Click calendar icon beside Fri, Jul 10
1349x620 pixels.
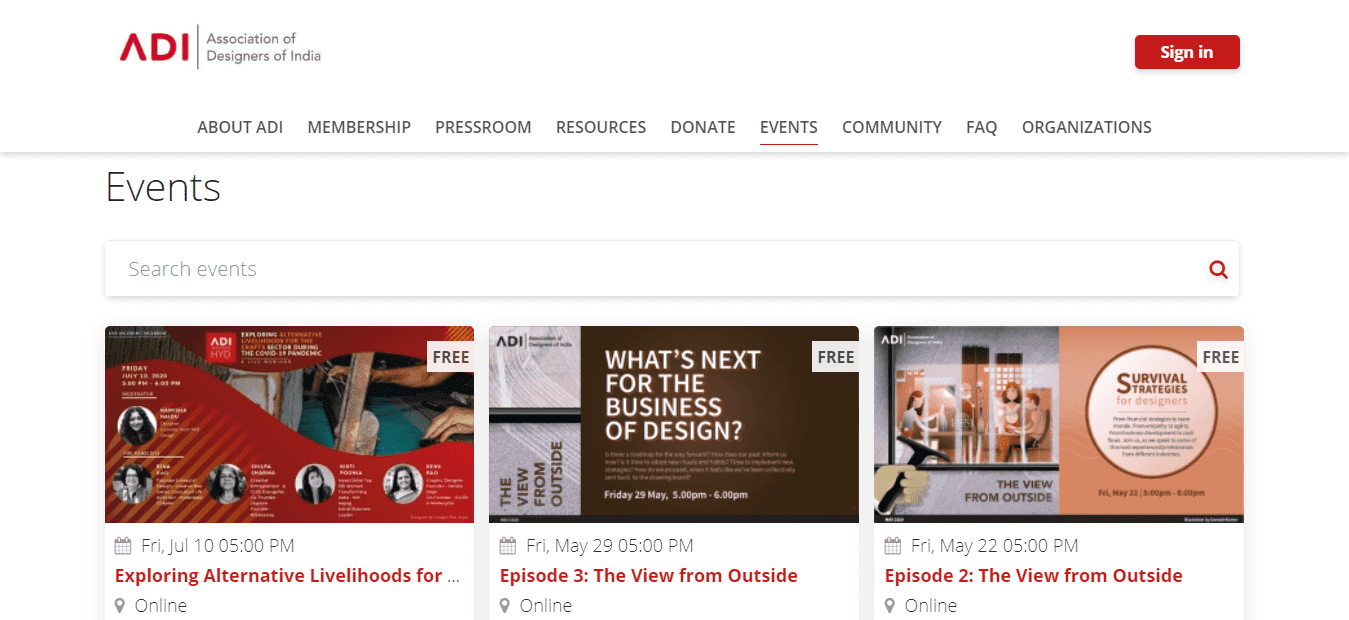pyautogui.click(x=123, y=546)
